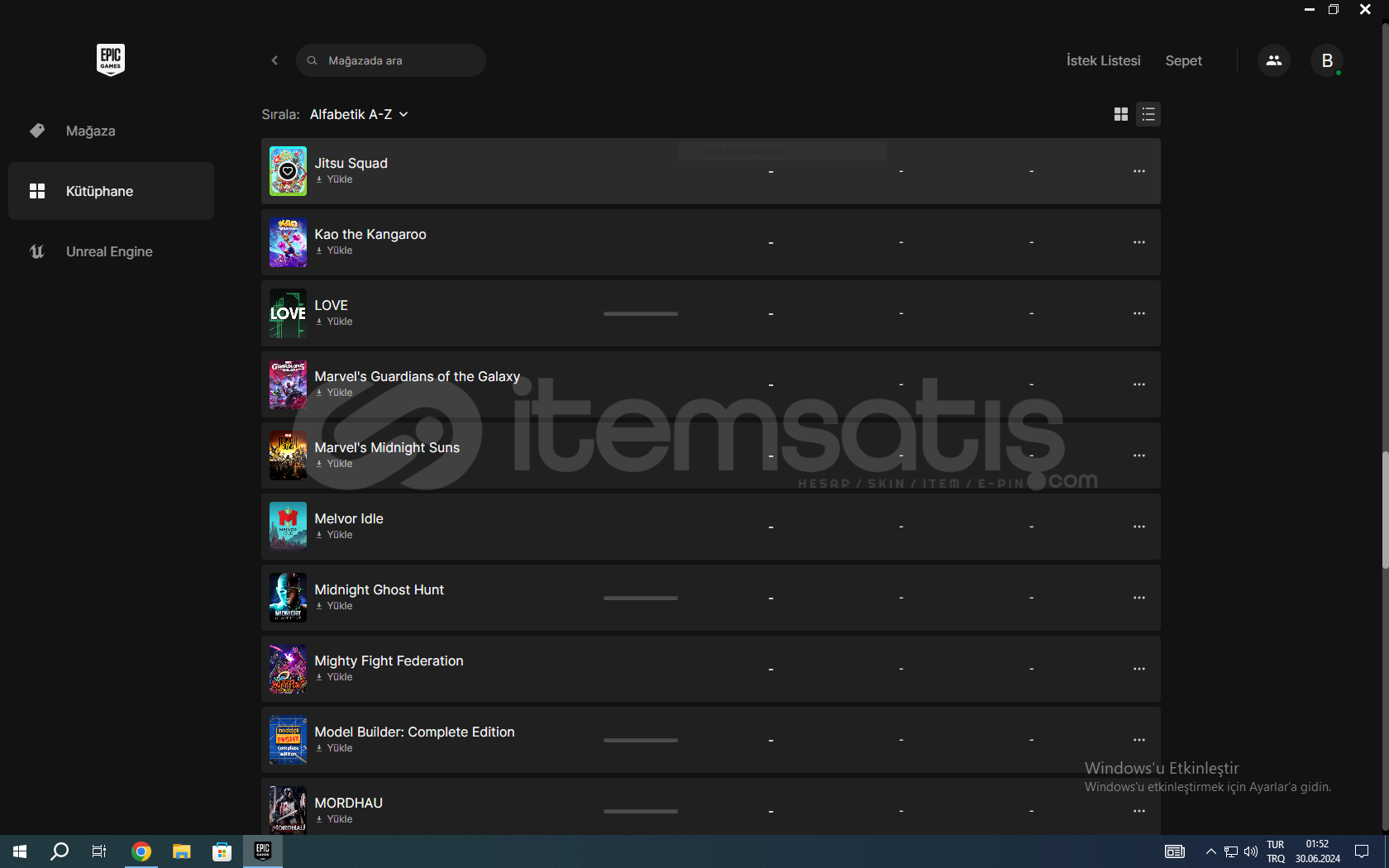Click Yükle under LOVE
The width and height of the screenshot is (1389, 868).
tap(334, 322)
